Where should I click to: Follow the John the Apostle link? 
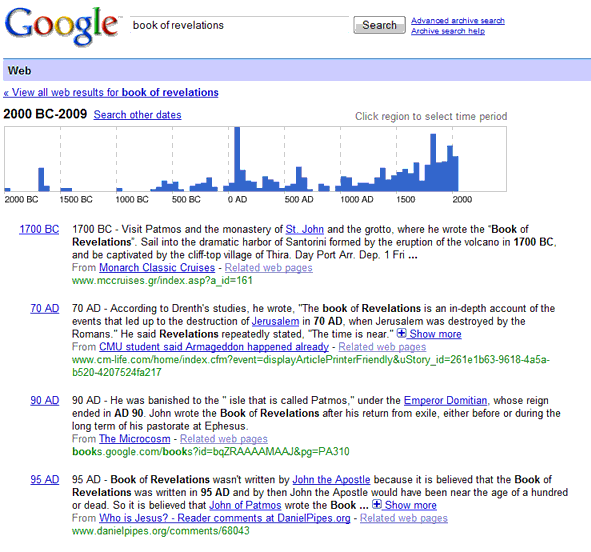tap(331, 479)
